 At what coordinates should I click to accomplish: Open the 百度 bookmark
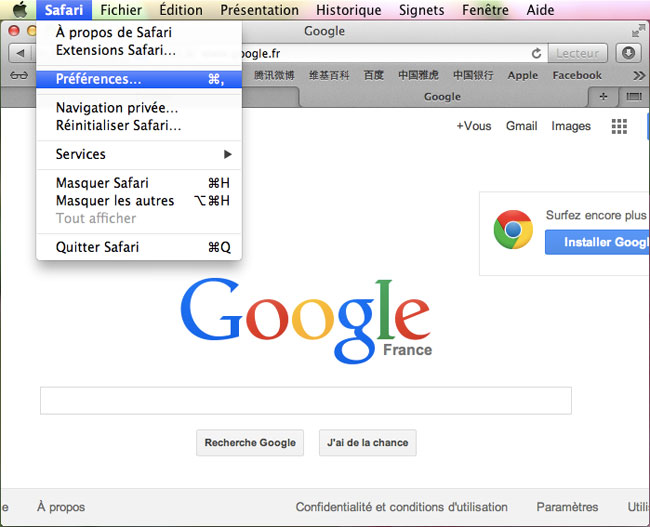374,75
